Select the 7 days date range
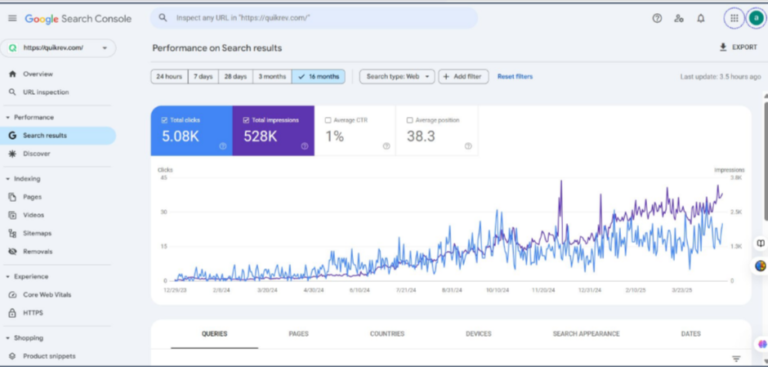768x367 pixels. (203, 76)
